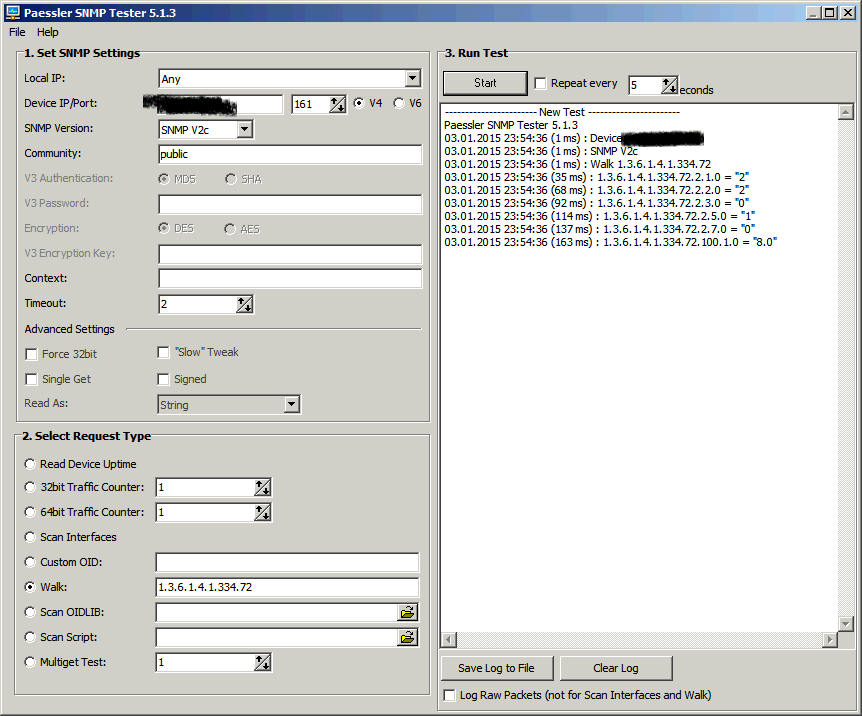Select the V4 radio button
This screenshot has height=716, width=862.
[359, 103]
